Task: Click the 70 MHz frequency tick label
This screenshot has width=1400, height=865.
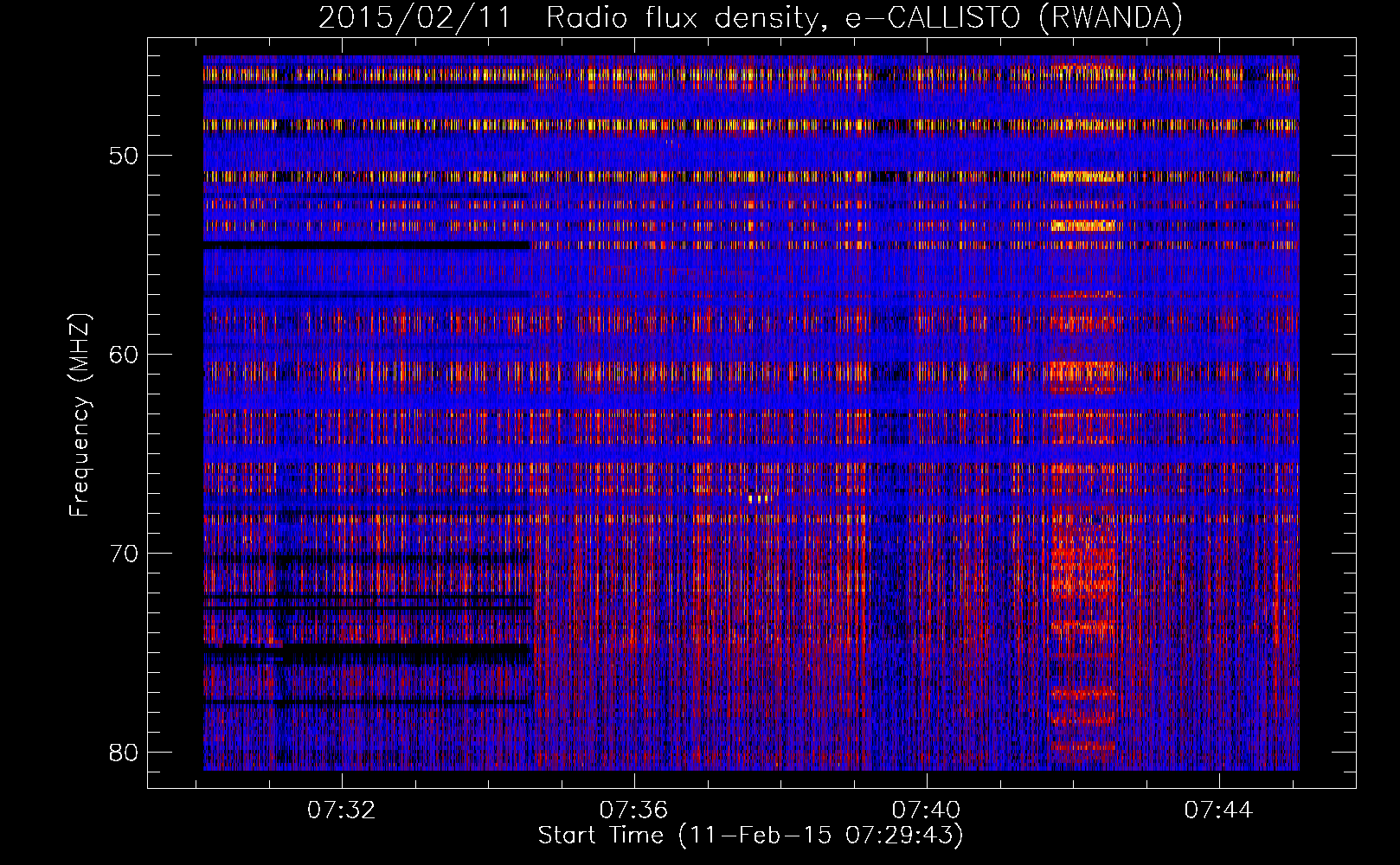Action: point(124,554)
